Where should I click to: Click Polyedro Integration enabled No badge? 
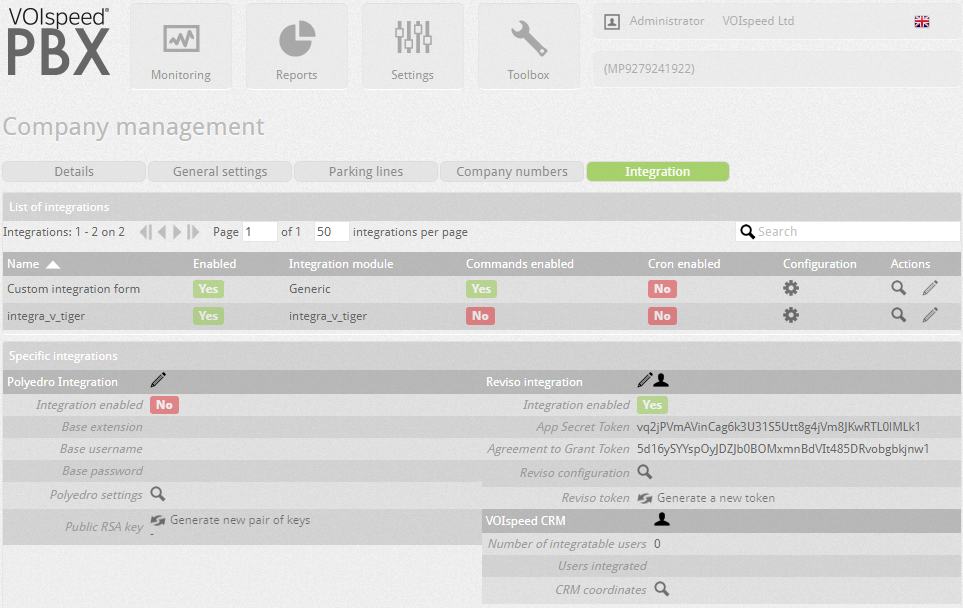[x=164, y=405]
